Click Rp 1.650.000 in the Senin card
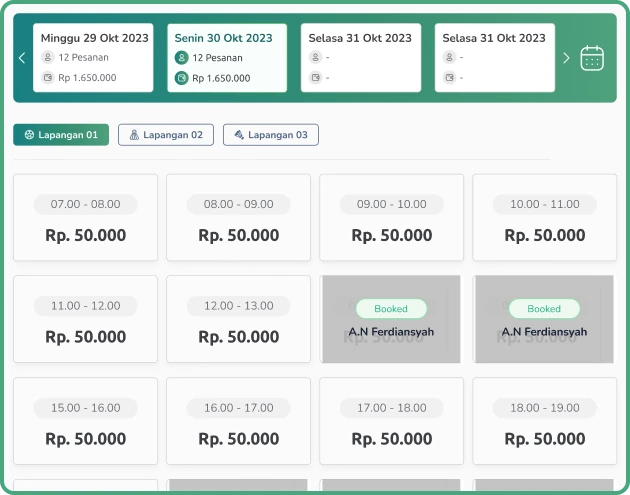 (x=221, y=78)
